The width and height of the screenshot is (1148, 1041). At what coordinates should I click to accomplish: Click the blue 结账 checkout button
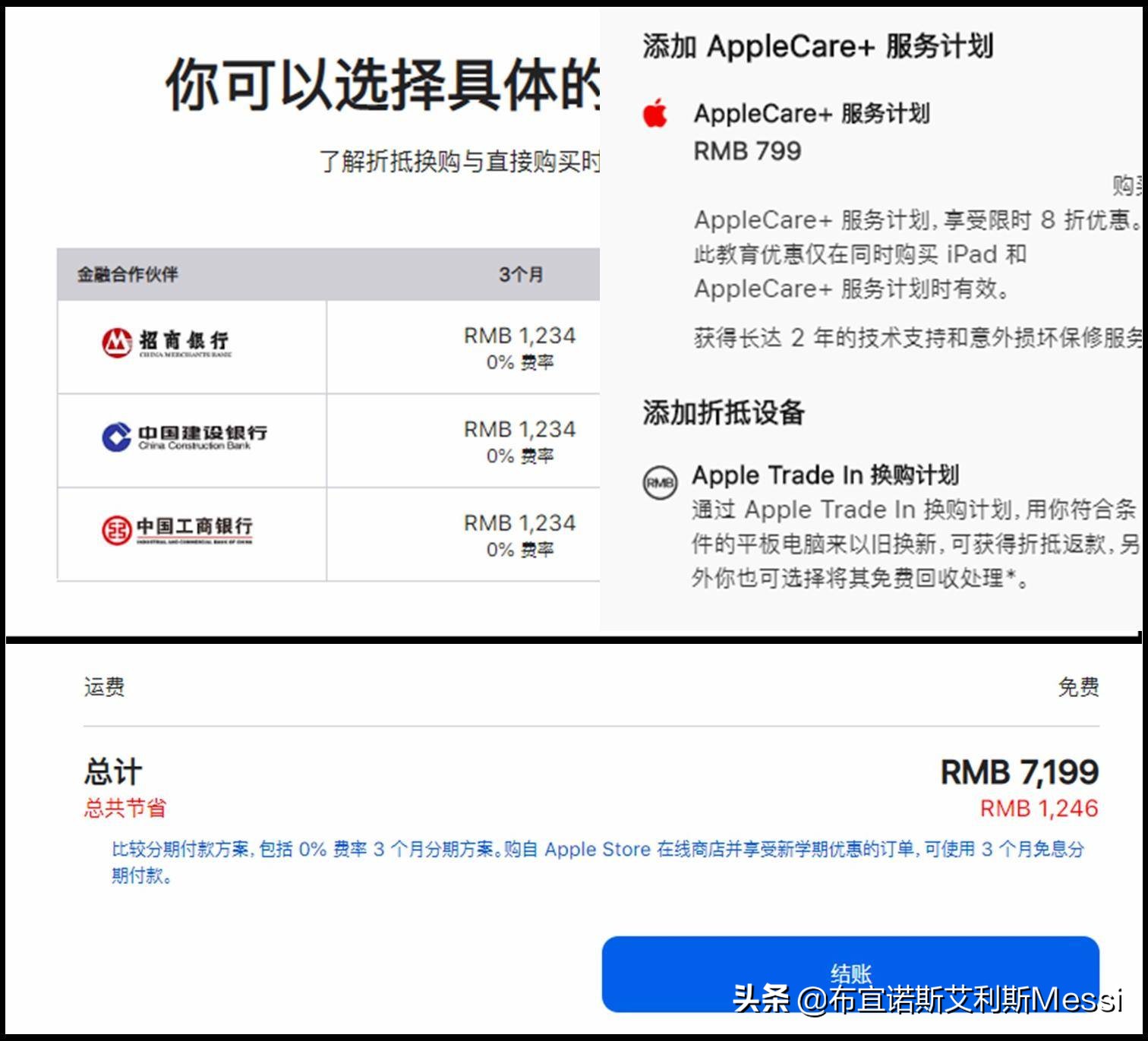[851, 974]
